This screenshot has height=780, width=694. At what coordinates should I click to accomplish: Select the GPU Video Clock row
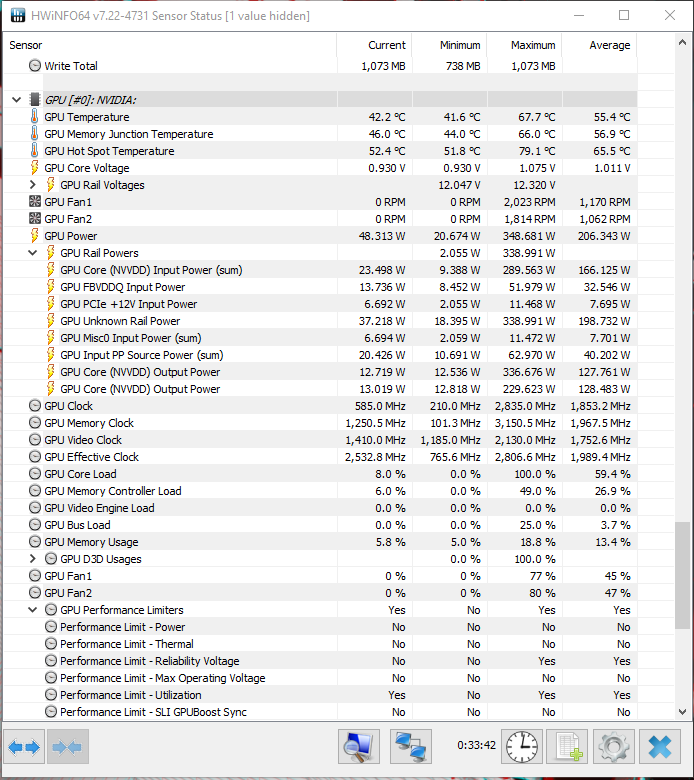coord(320,440)
